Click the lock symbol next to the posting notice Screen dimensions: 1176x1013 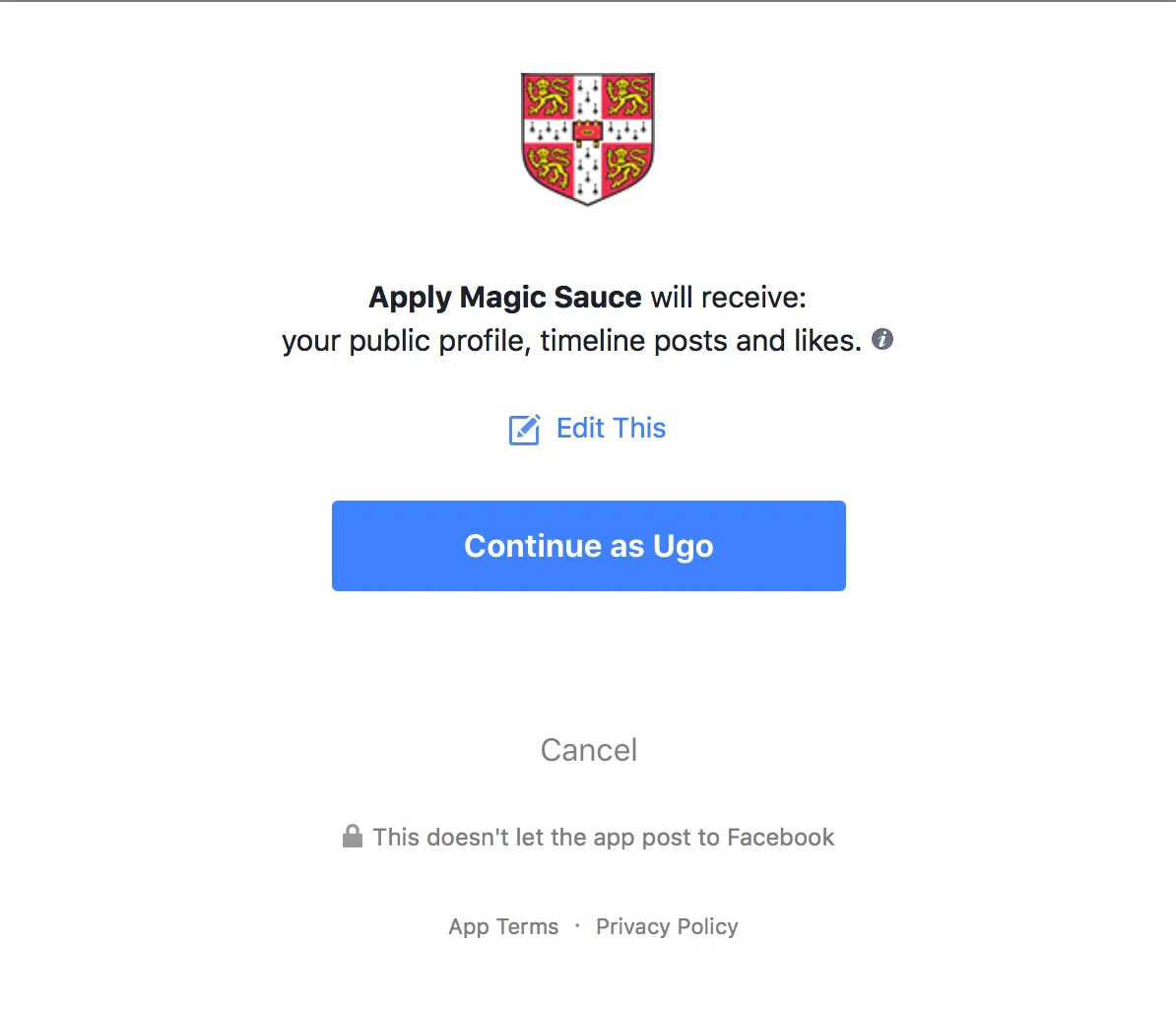tap(354, 836)
